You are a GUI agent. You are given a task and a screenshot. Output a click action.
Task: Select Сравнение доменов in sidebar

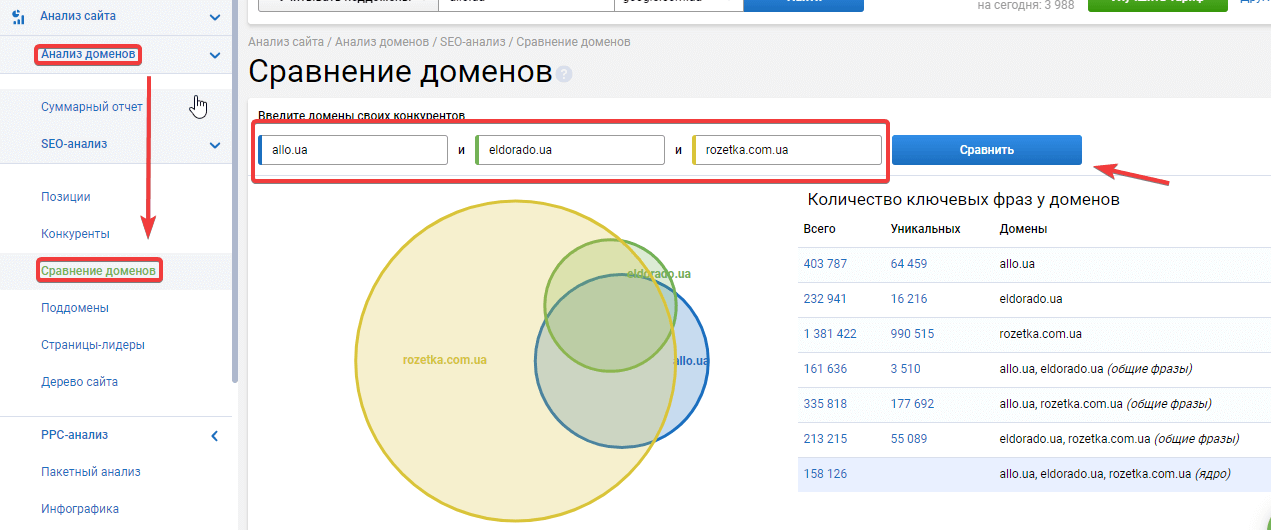99,271
